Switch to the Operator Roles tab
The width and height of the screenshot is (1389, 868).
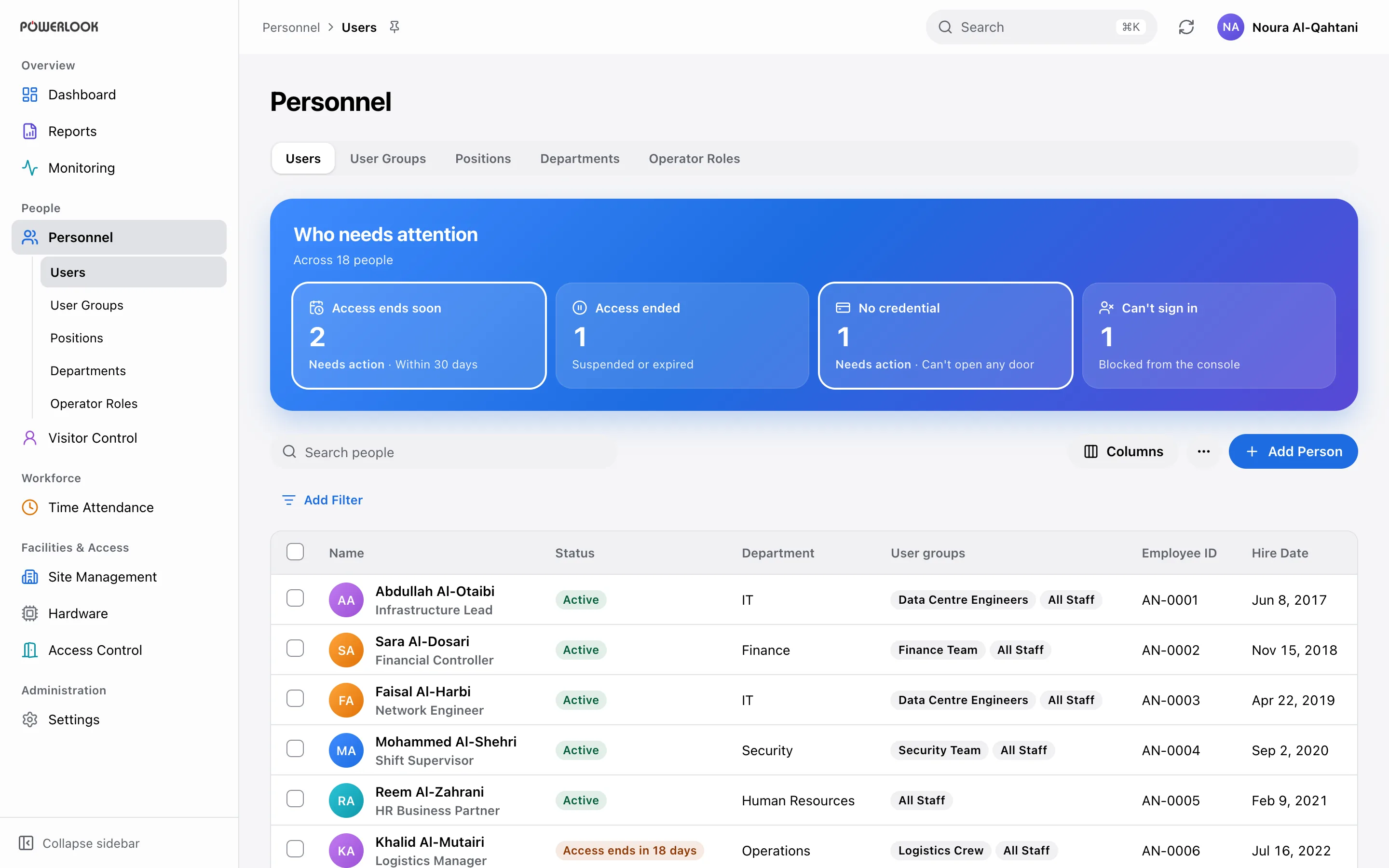click(694, 159)
